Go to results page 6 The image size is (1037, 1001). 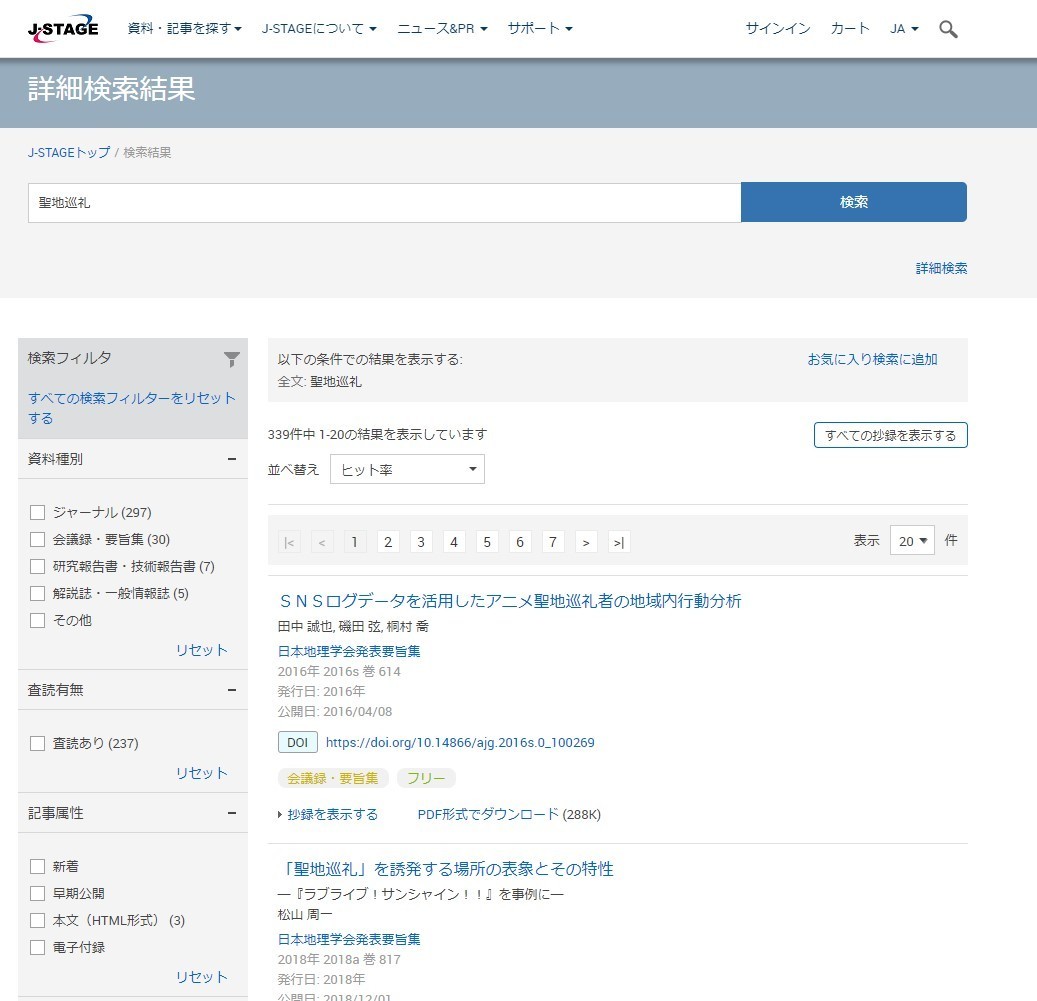(520, 542)
